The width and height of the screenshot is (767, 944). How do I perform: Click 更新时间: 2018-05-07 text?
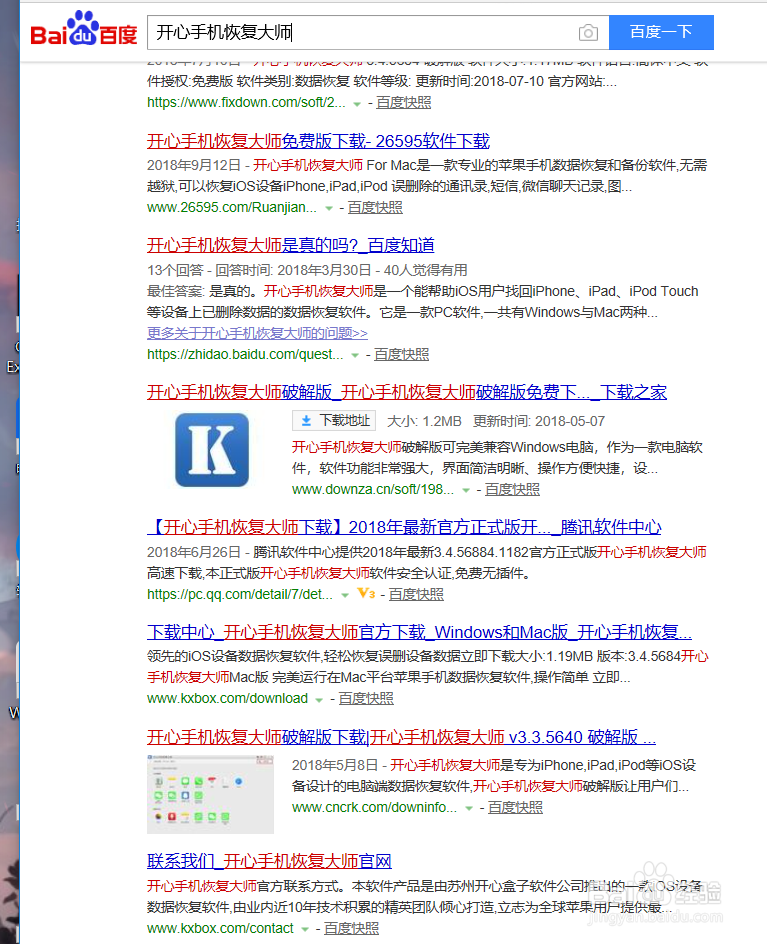(x=539, y=421)
